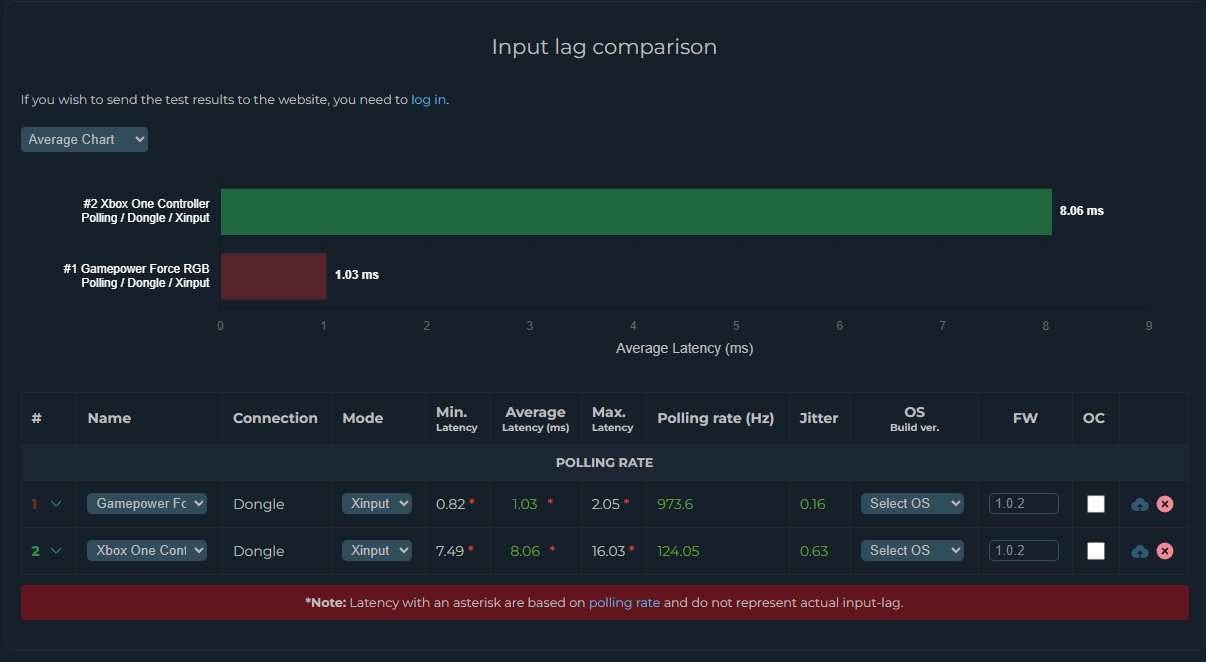Click the green Xbox One Controller chart bar

[x=636, y=212]
